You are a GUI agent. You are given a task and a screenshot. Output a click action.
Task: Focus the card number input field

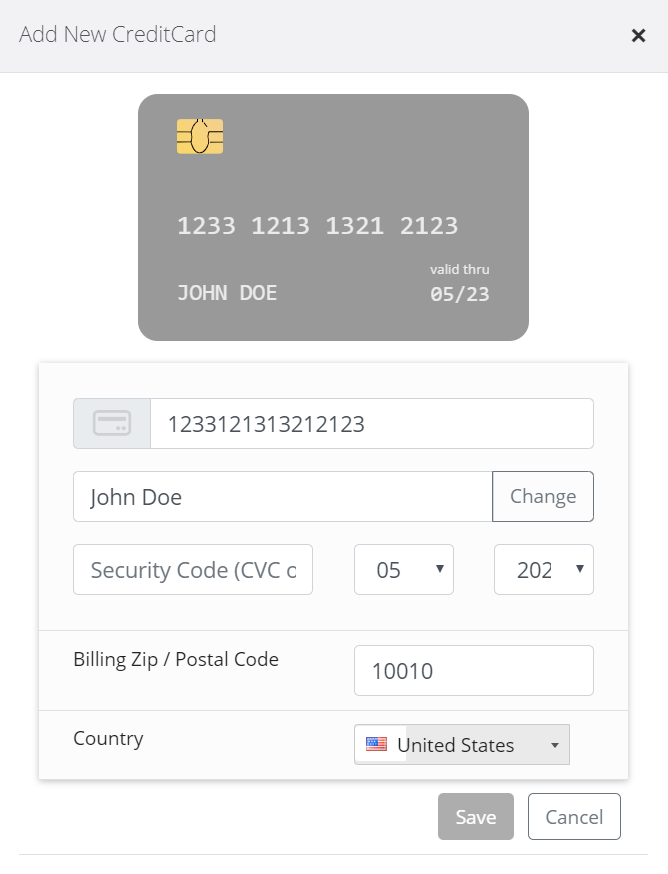(370, 424)
